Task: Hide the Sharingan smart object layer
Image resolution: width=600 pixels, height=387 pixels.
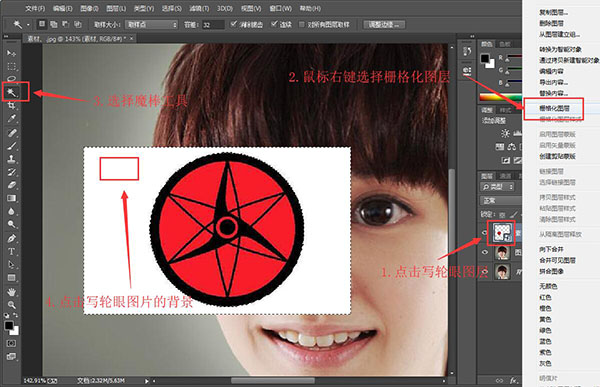Action: pyautogui.click(x=484, y=233)
